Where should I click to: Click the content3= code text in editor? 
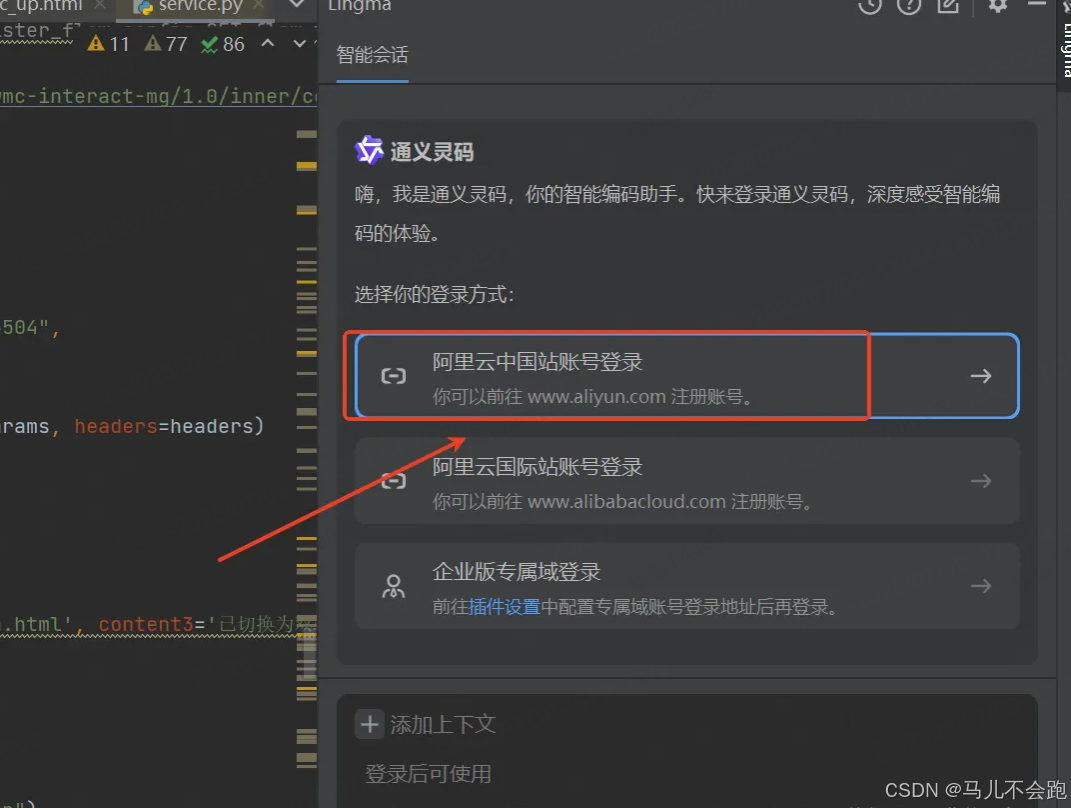(x=152, y=624)
